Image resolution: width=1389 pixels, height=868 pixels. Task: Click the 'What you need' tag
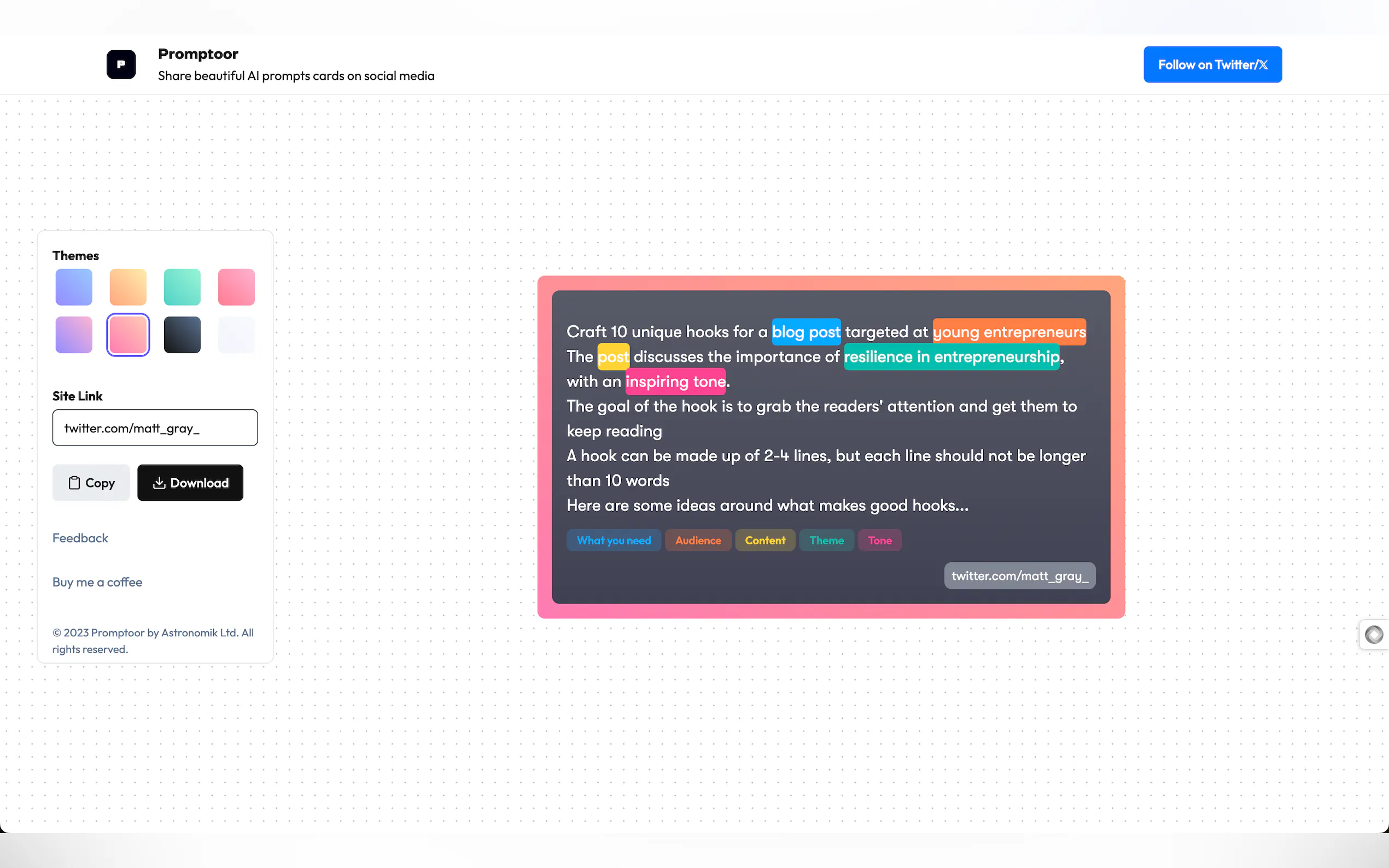point(613,540)
